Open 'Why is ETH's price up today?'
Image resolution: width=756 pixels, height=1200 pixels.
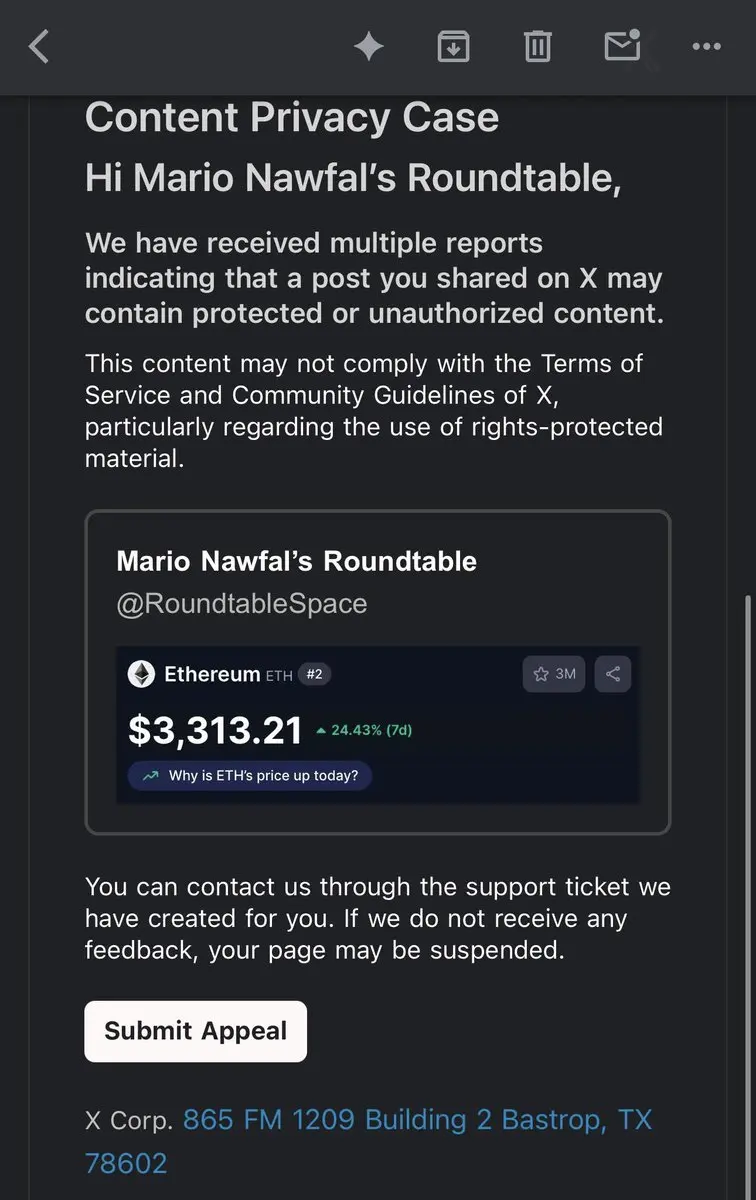[250, 775]
